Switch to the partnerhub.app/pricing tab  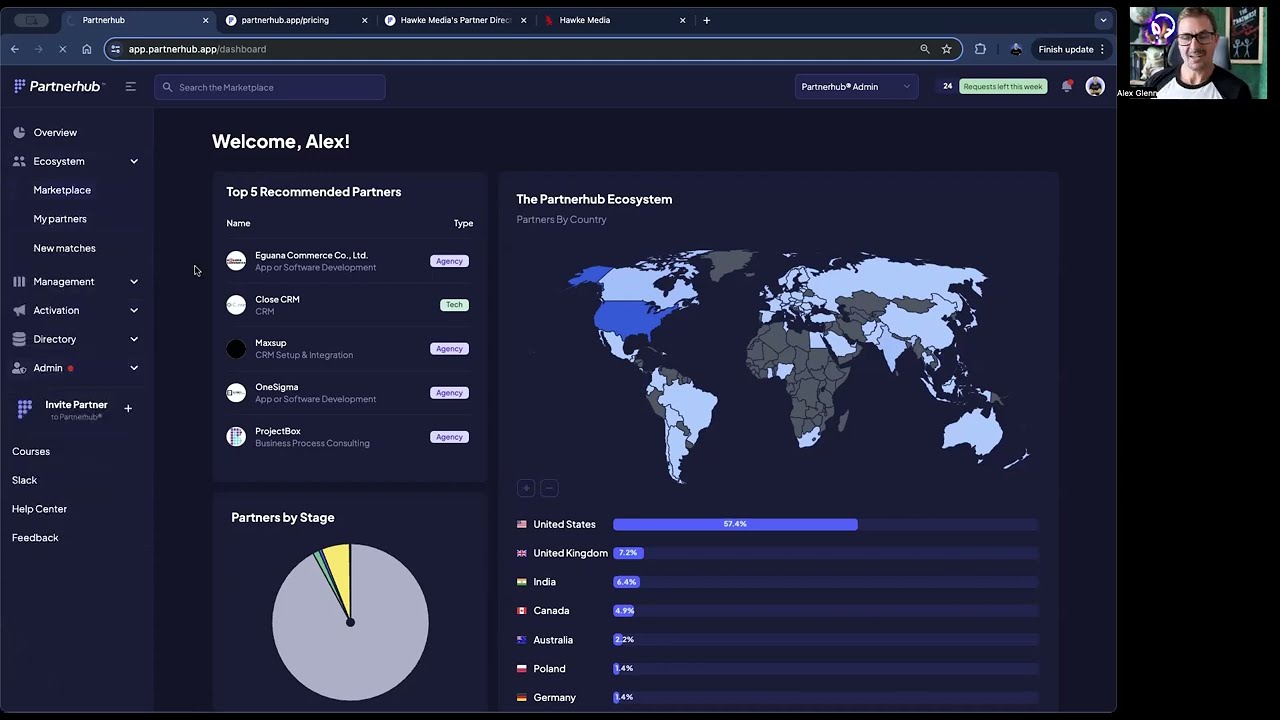tap(297, 20)
